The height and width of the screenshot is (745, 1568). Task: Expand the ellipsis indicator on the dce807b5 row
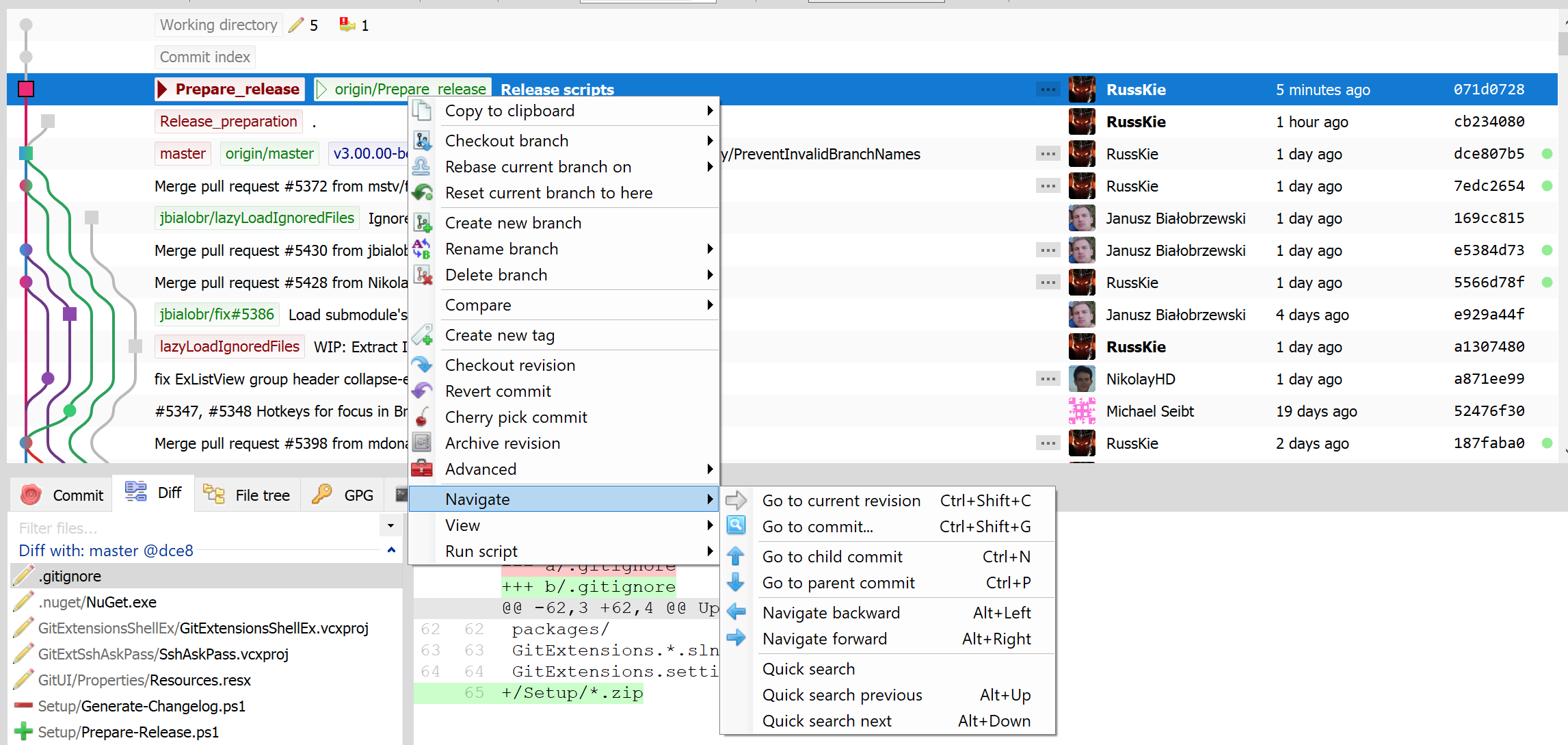click(x=1048, y=153)
